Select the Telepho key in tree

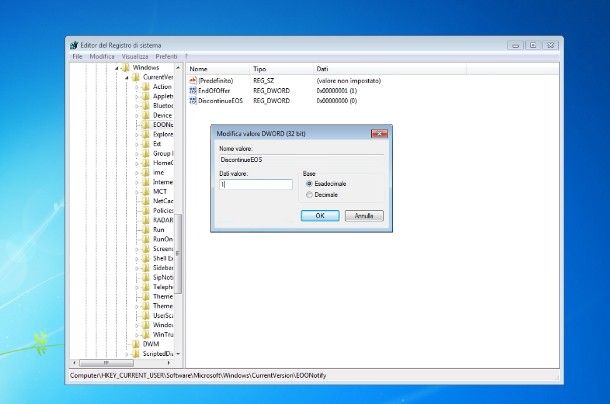pyautogui.click(x=163, y=287)
